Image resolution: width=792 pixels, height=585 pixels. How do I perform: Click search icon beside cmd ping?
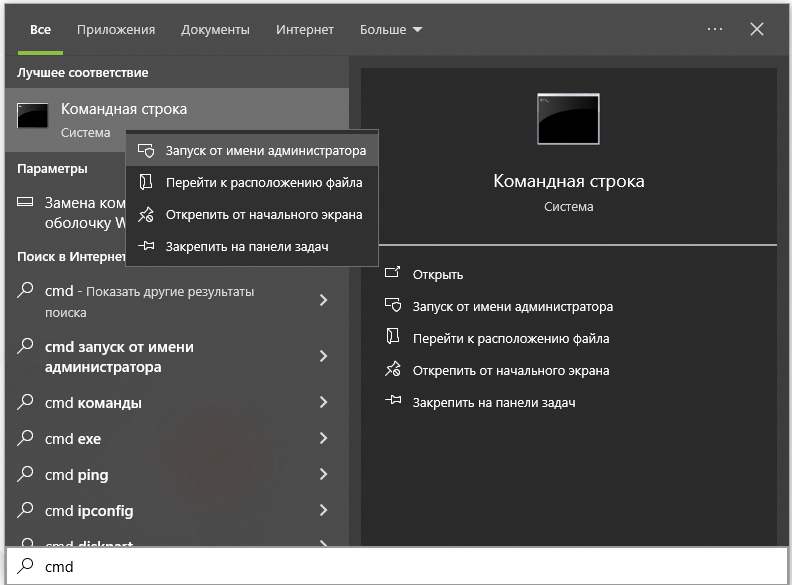pyautogui.click(x=25, y=473)
